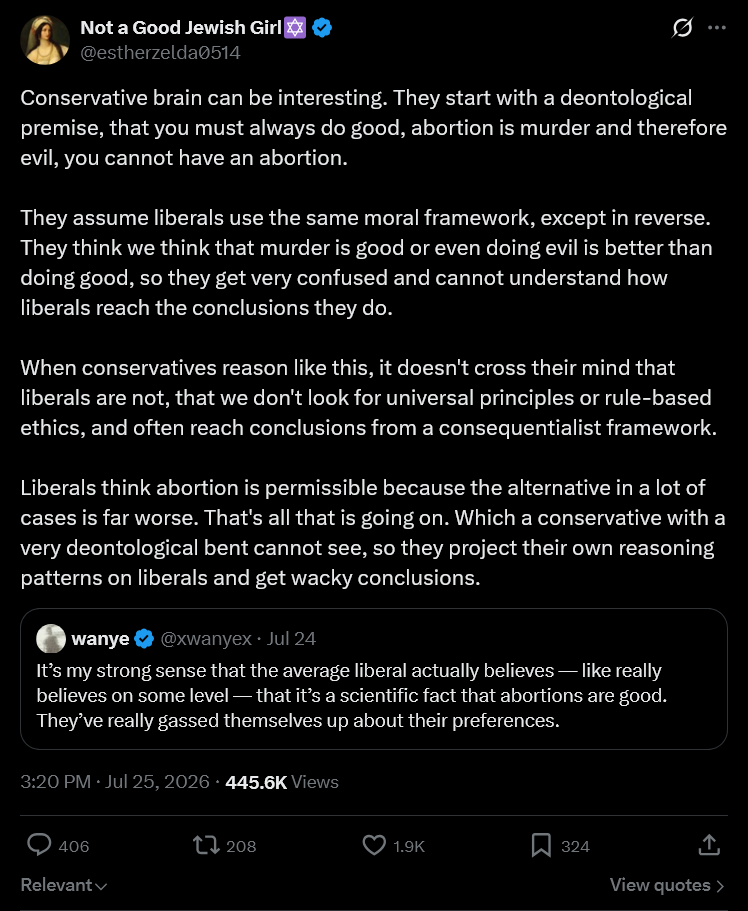Like the post with the heart icon

374,845
